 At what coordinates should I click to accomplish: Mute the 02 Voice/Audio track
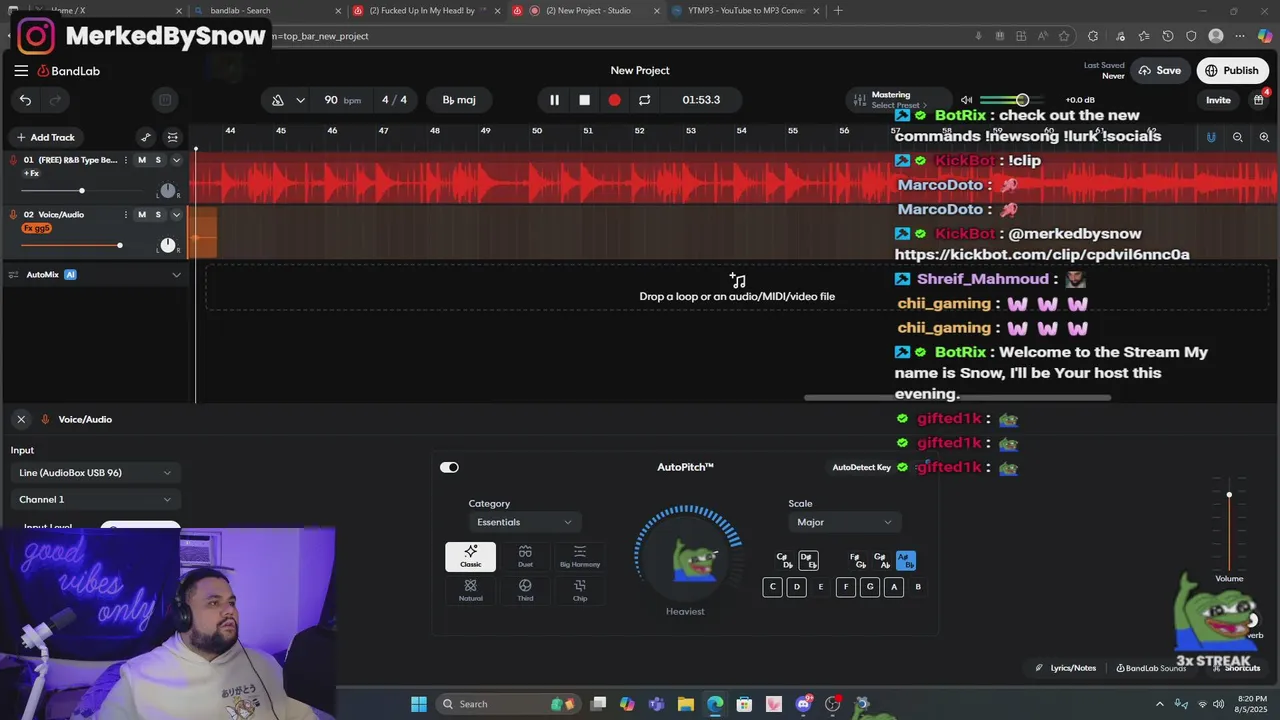(142, 215)
